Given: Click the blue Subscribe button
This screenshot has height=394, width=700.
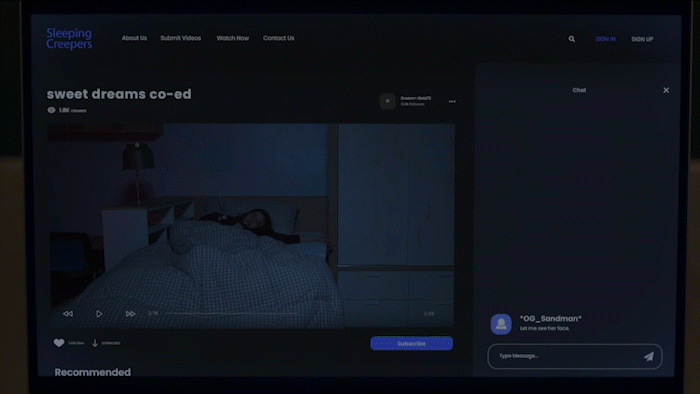Looking at the screenshot, I should point(412,343).
